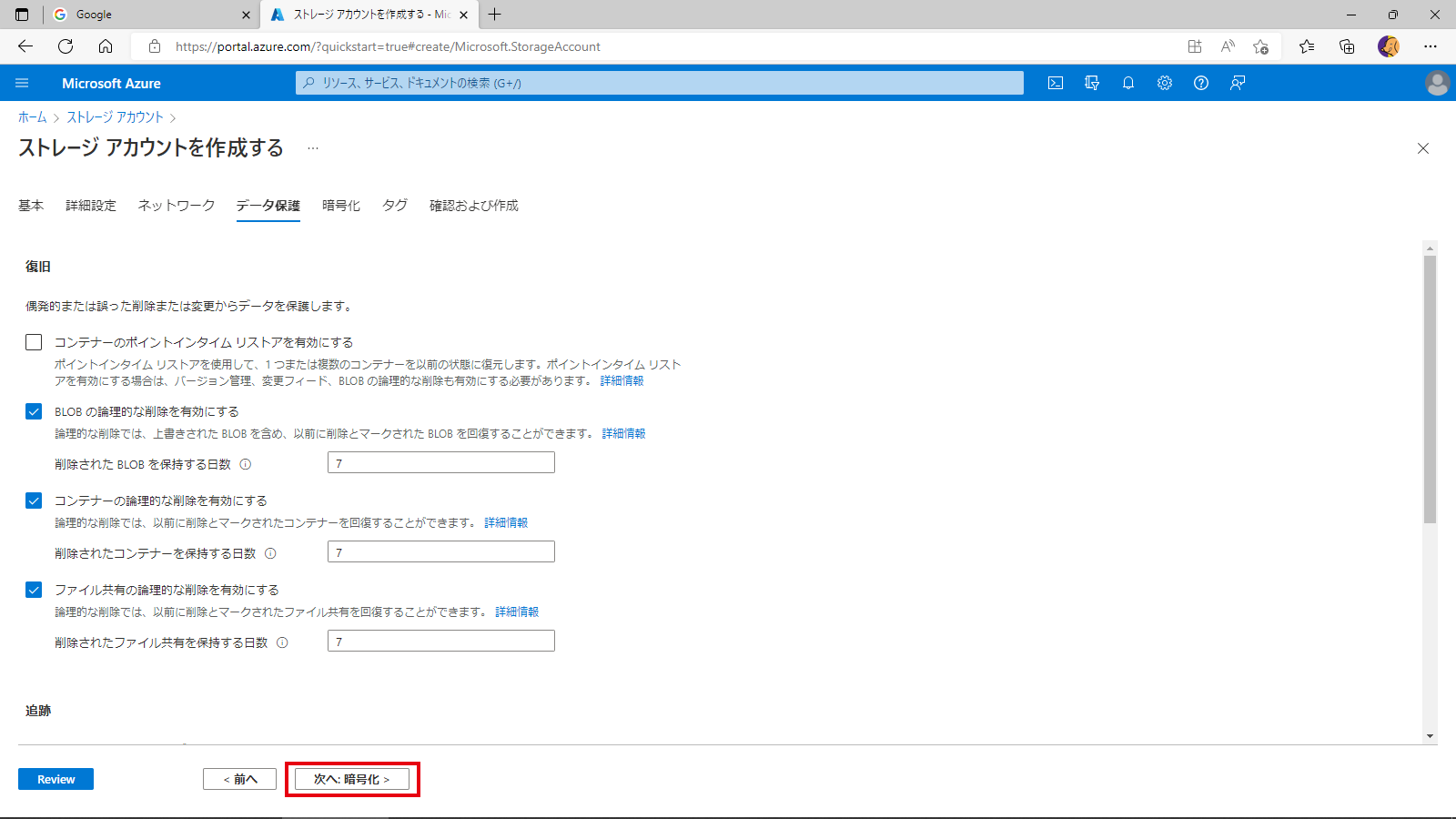Viewport: 1456px width, 819px height.
Task: Enable container point-in-time restore checkbox
Action: click(x=34, y=342)
